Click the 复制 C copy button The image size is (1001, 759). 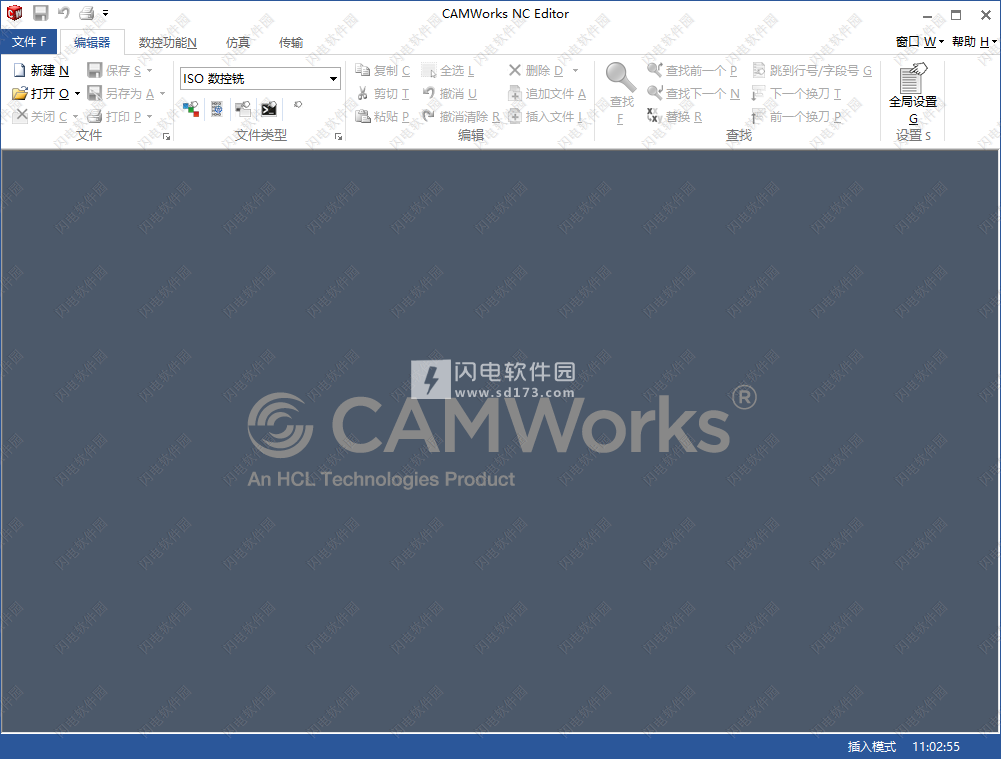coord(382,71)
